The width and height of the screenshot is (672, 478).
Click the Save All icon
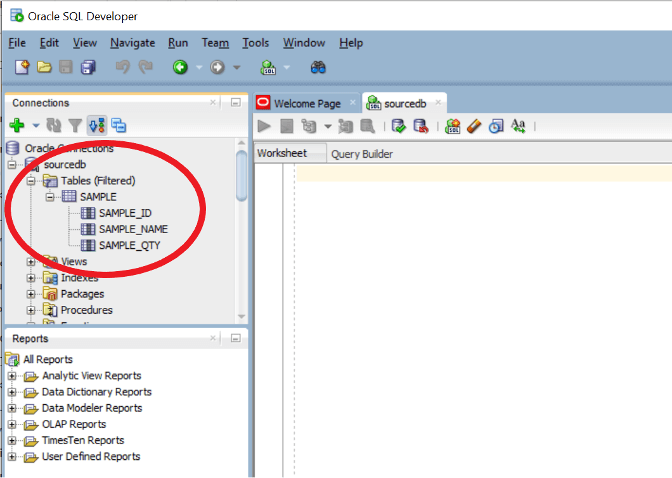(x=88, y=67)
